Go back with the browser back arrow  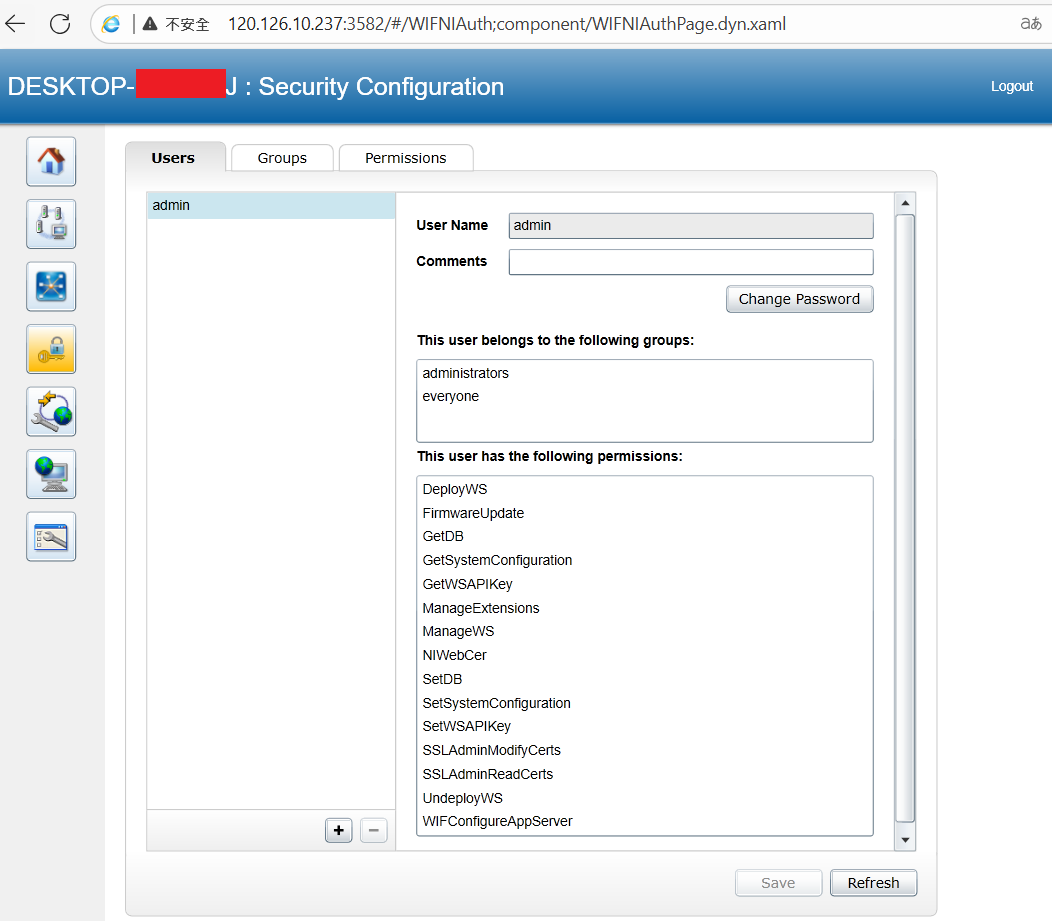click(x=15, y=24)
